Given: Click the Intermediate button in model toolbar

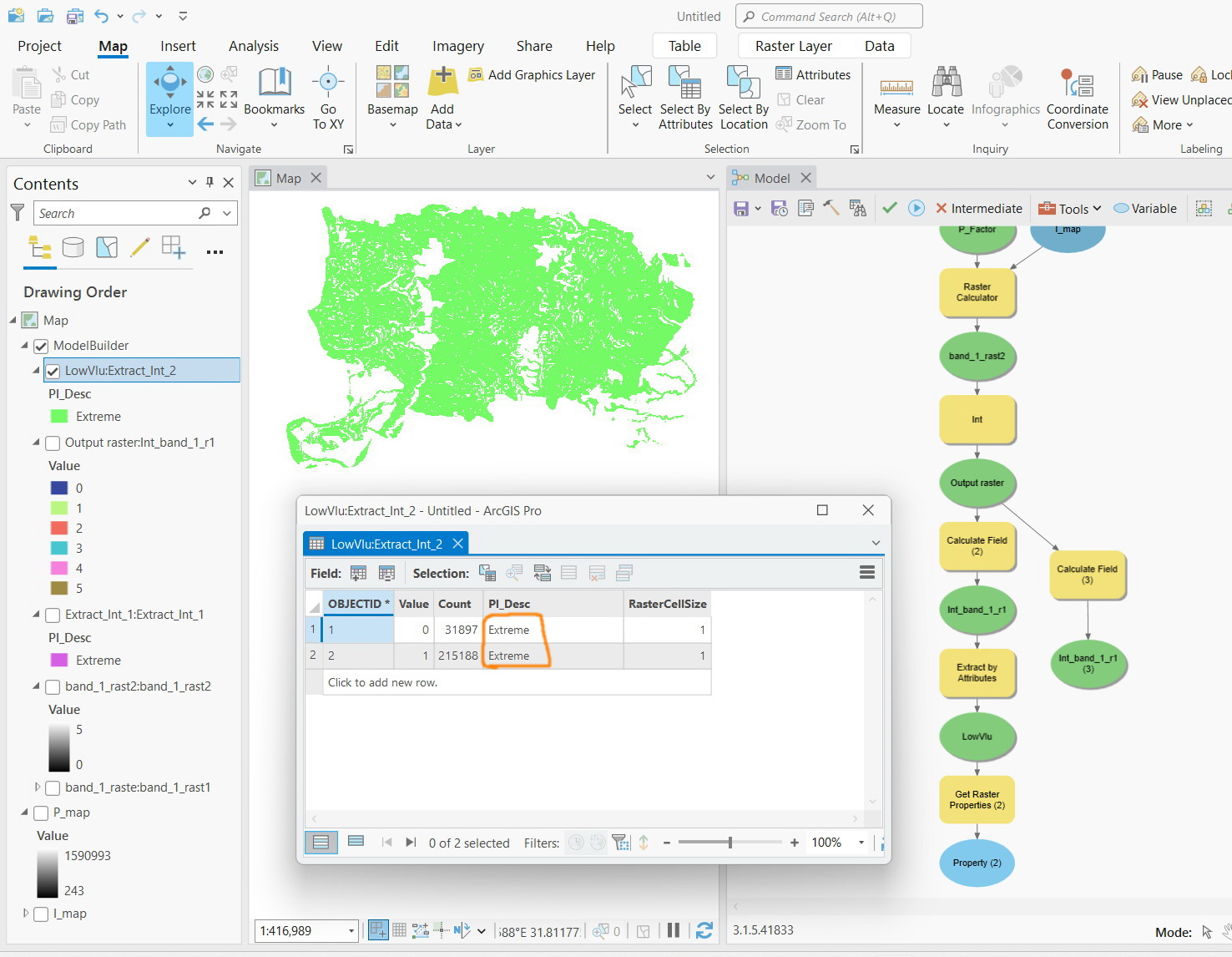Looking at the screenshot, I should point(978,208).
